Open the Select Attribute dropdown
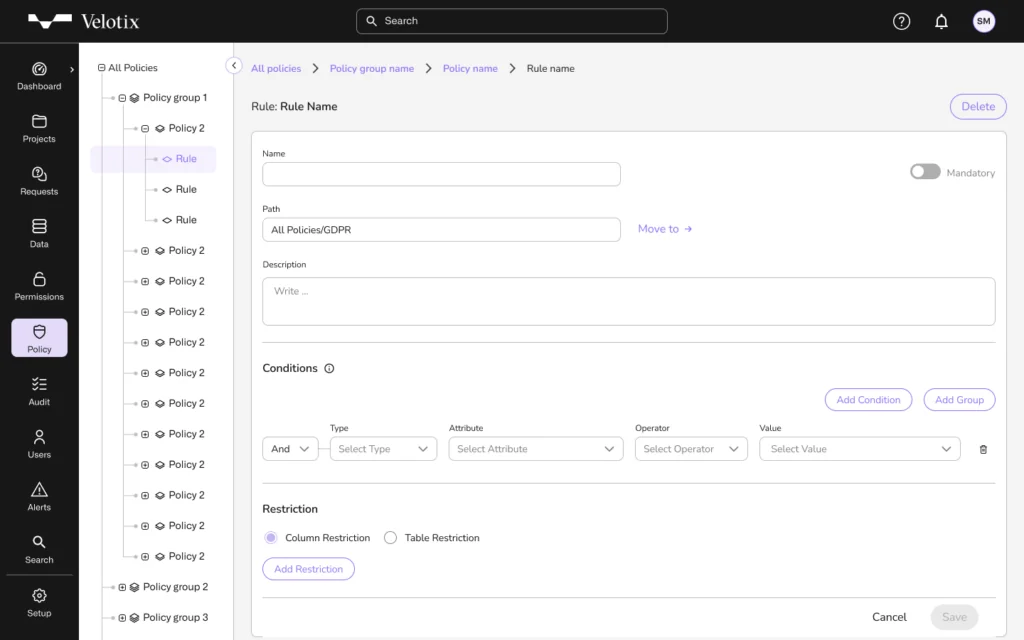This screenshot has height=640, width=1024. pos(536,449)
